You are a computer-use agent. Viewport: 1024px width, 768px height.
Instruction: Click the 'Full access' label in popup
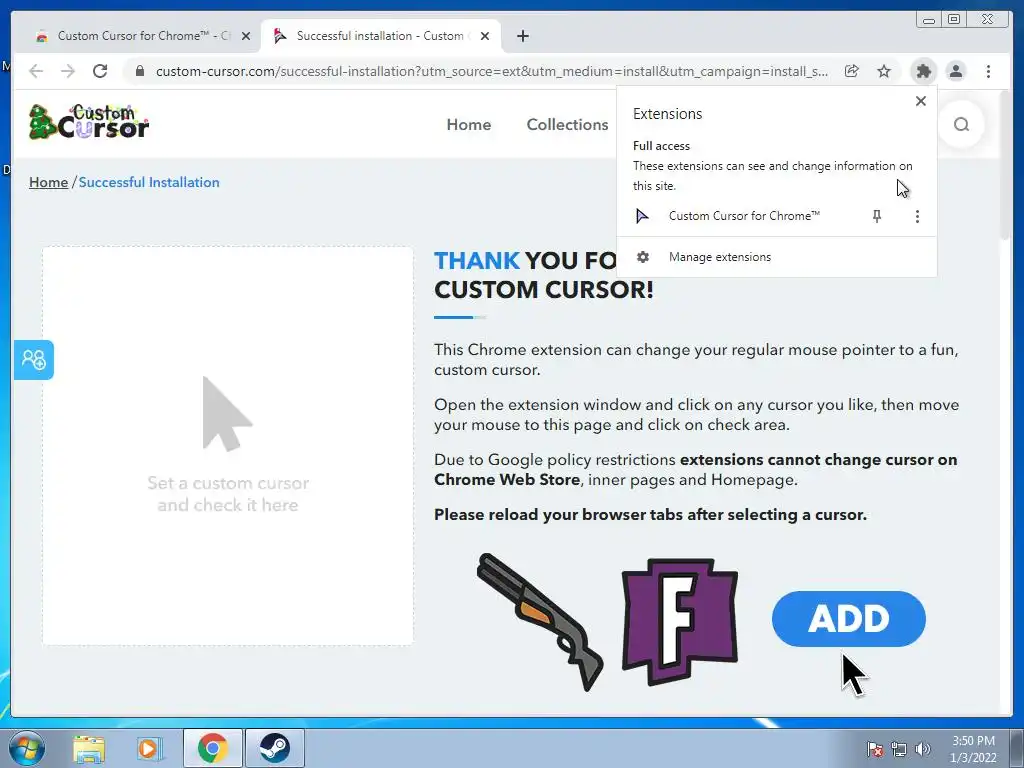click(x=661, y=146)
